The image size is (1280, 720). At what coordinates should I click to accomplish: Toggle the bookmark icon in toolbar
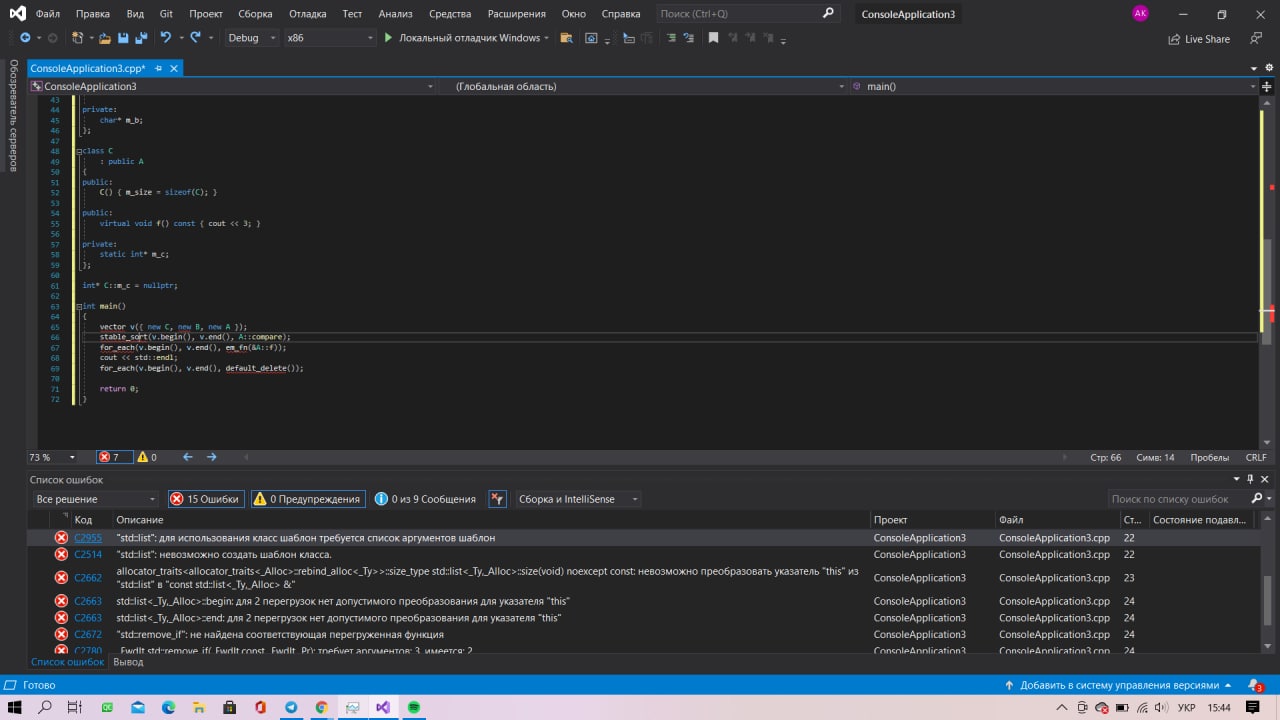(x=713, y=38)
